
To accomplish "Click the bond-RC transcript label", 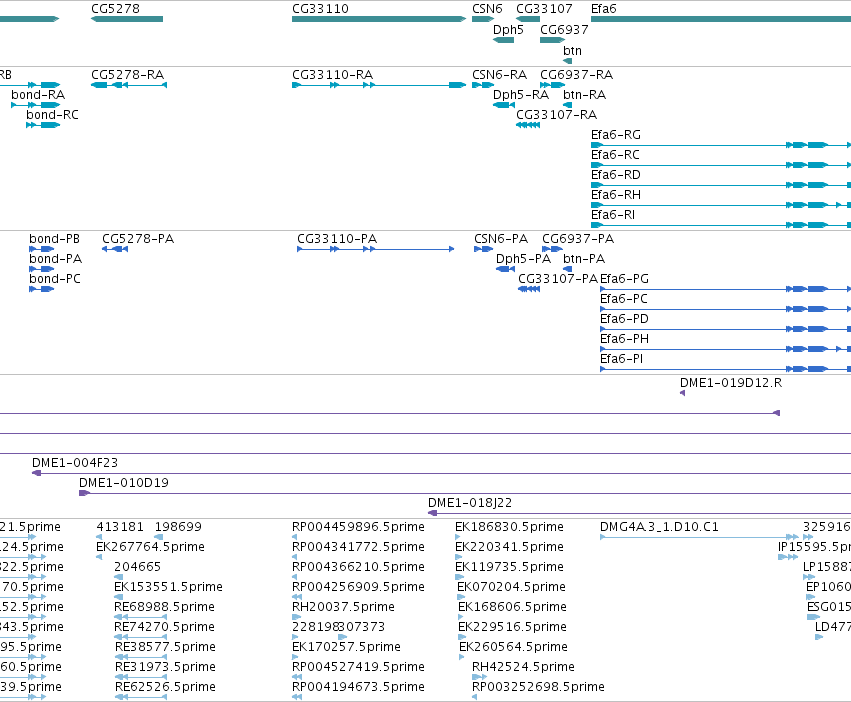I will pyautogui.click(x=52, y=115).
